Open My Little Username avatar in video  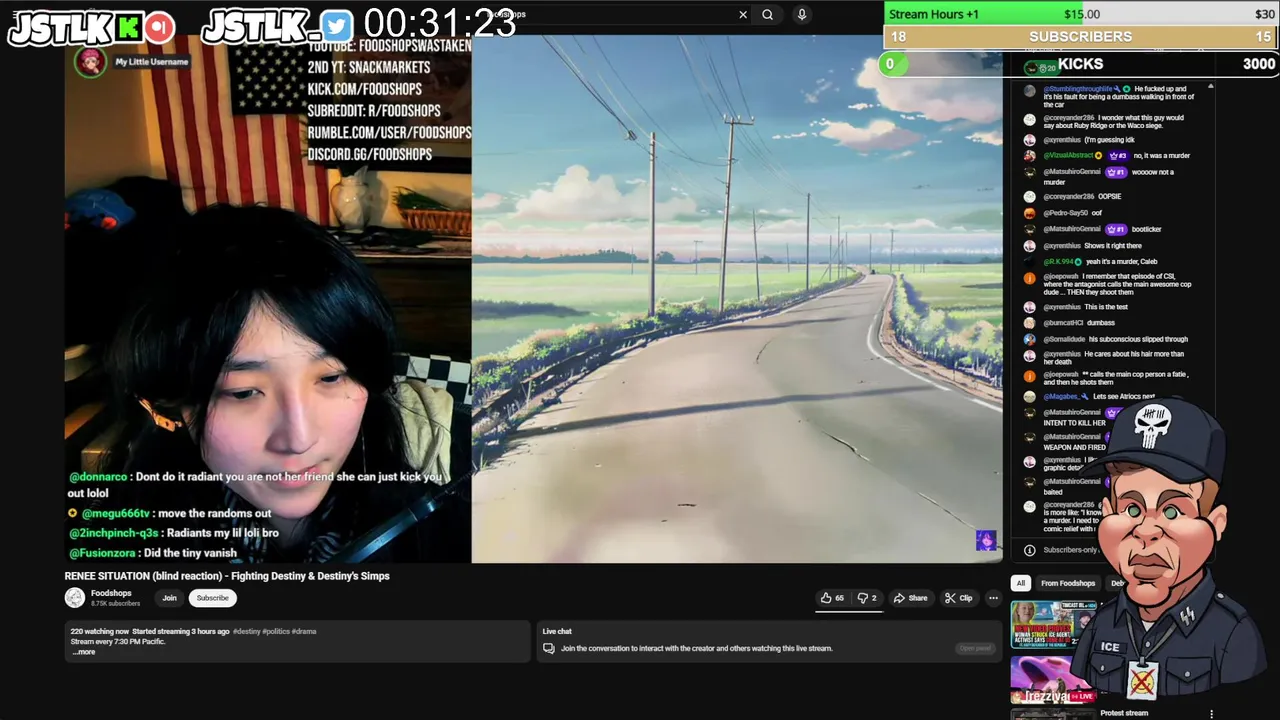tap(90, 62)
